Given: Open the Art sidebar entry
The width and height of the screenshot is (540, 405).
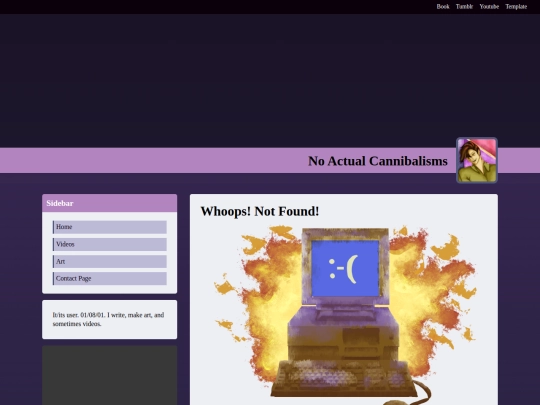Looking at the screenshot, I should (x=110, y=261).
